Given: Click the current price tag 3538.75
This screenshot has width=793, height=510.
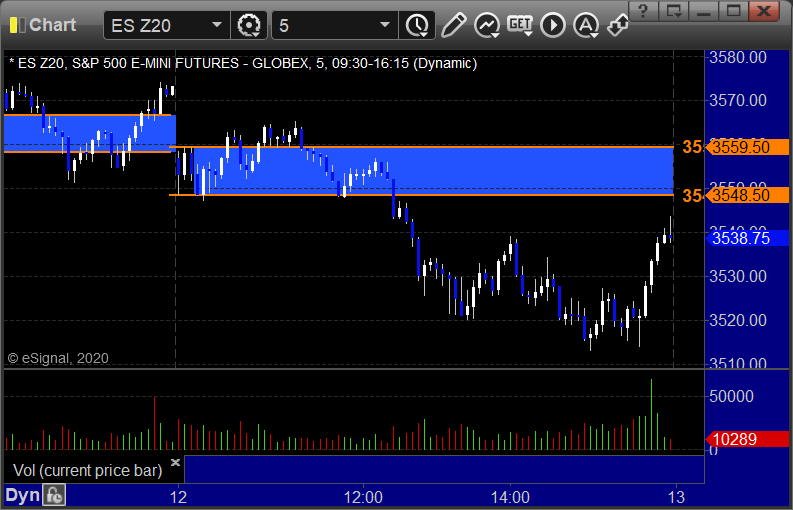Looking at the screenshot, I should pos(747,238).
